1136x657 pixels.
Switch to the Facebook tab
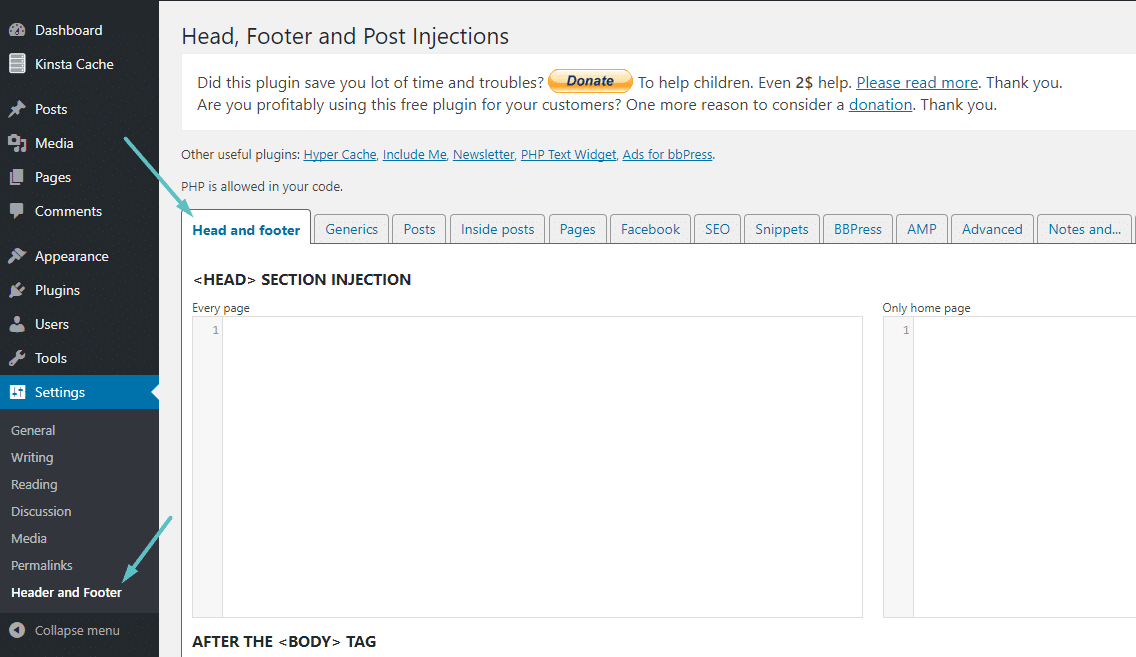pos(650,228)
